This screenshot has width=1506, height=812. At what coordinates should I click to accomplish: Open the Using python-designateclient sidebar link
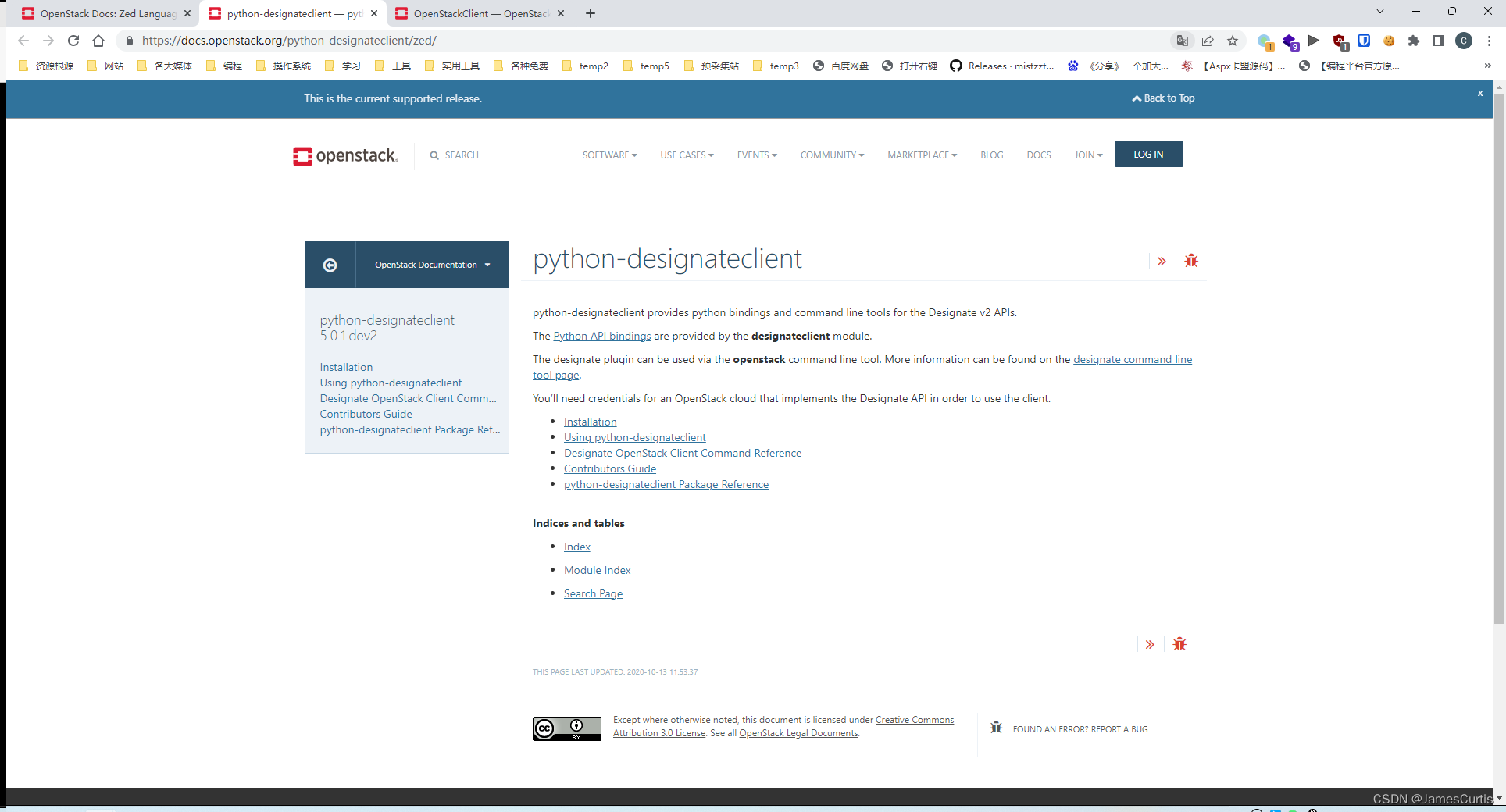391,383
